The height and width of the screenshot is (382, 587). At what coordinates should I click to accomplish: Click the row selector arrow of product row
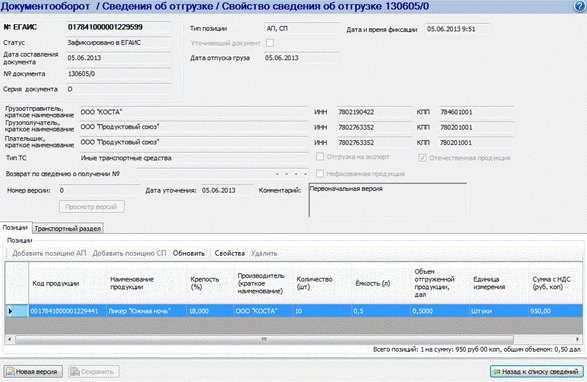(x=16, y=311)
